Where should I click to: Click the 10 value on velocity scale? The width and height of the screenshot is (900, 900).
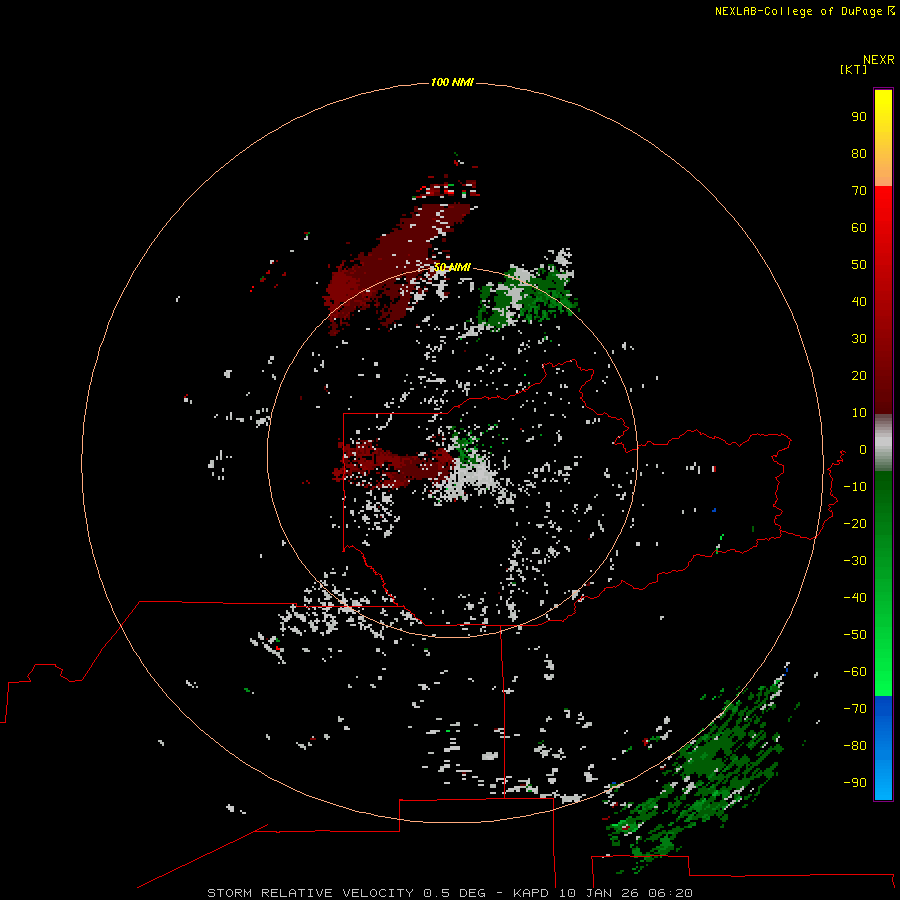tap(859, 413)
